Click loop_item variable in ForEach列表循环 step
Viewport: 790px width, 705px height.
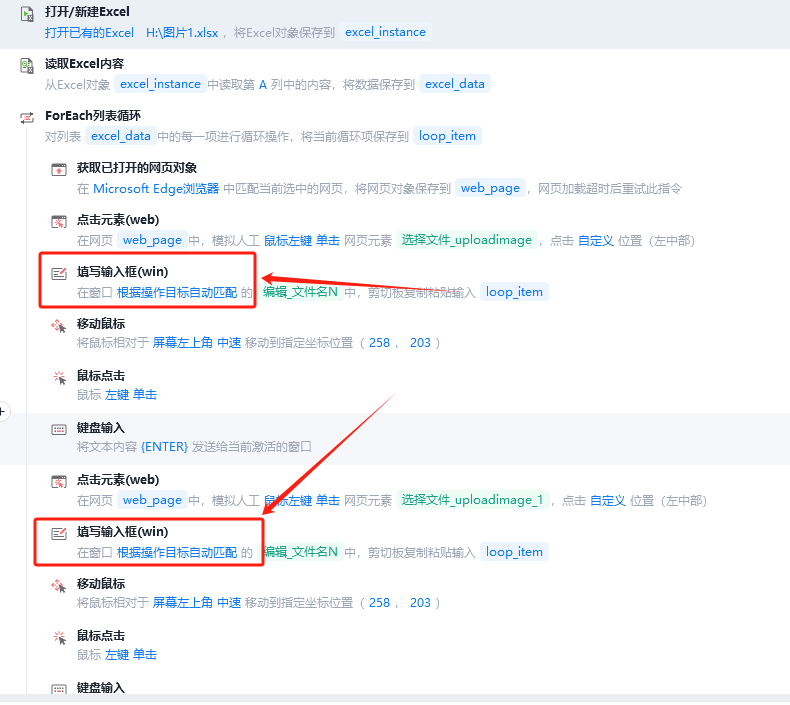tap(447, 136)
